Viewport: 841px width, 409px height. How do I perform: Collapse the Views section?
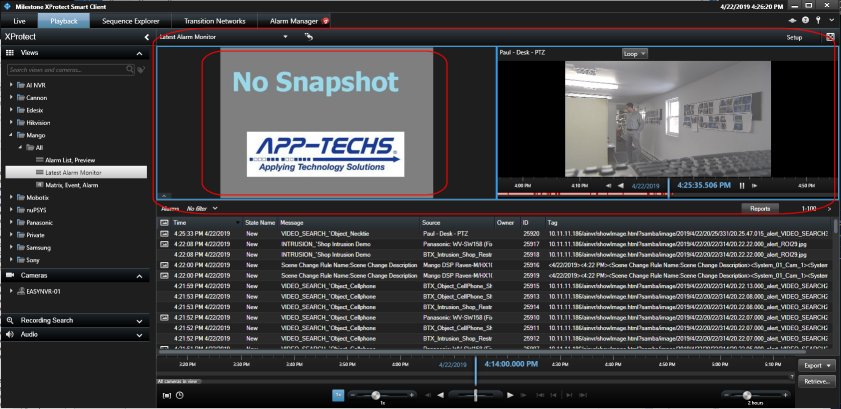click(139, 53)
